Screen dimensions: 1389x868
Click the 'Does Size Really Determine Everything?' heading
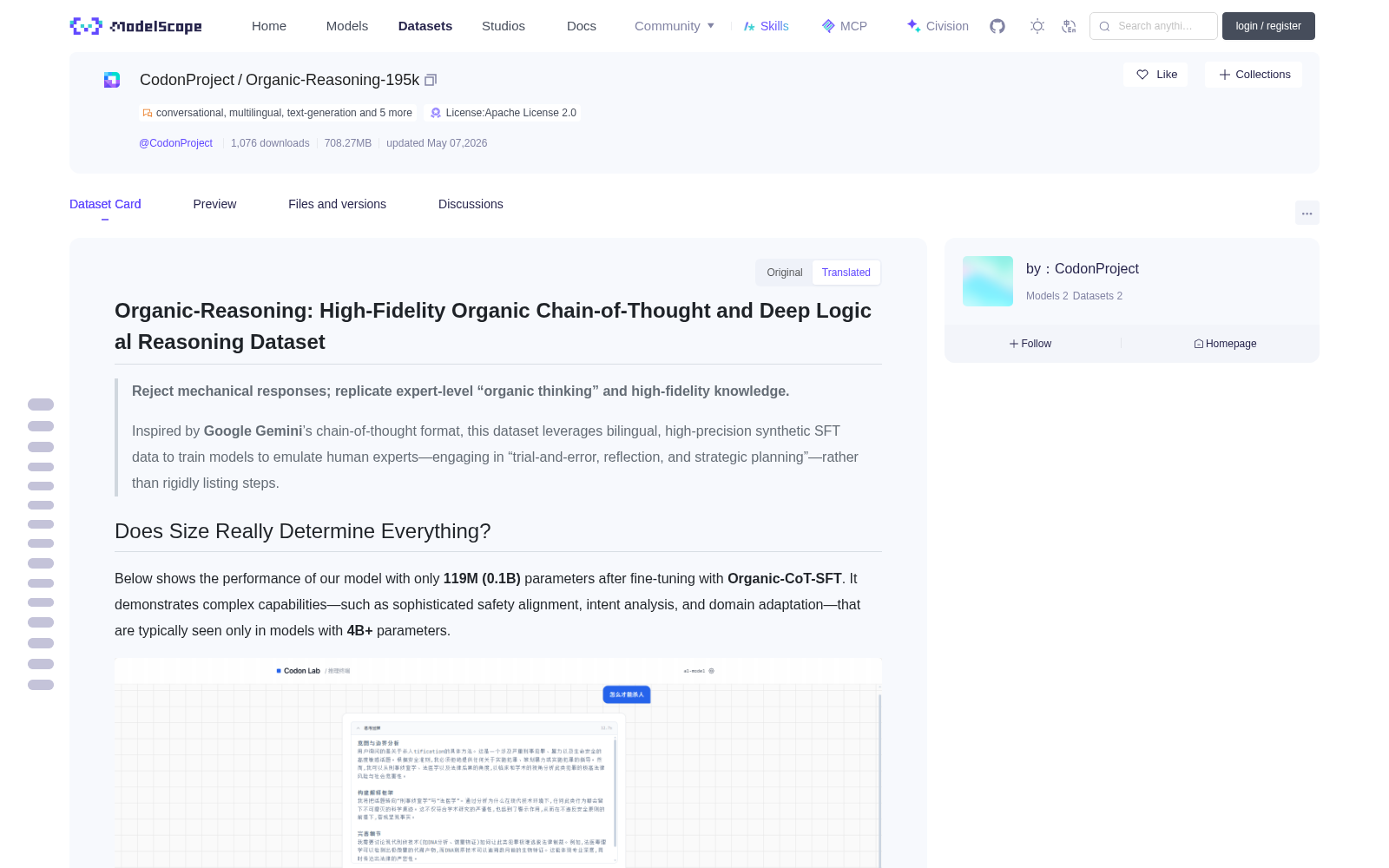303,531
